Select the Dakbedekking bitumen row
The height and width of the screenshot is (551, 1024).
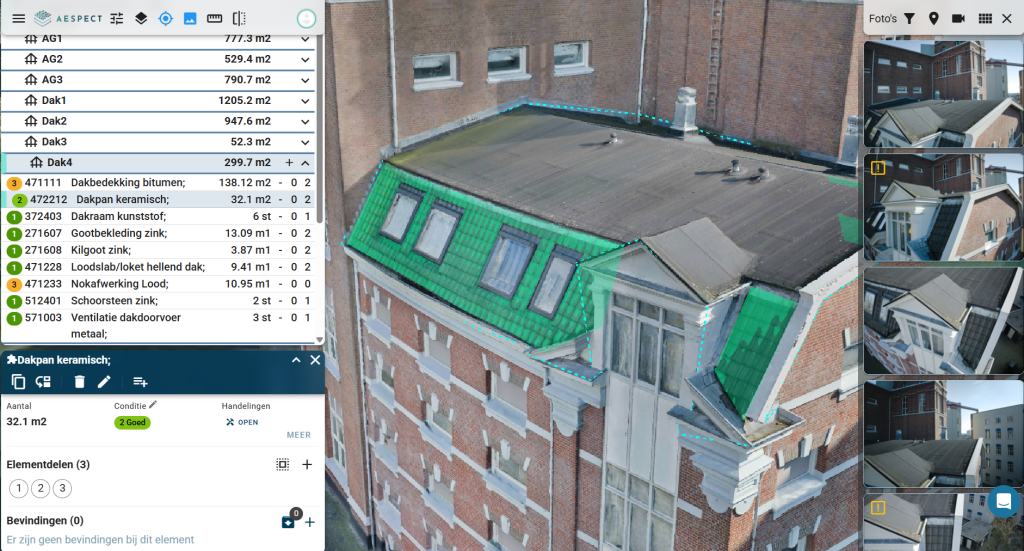128,183
